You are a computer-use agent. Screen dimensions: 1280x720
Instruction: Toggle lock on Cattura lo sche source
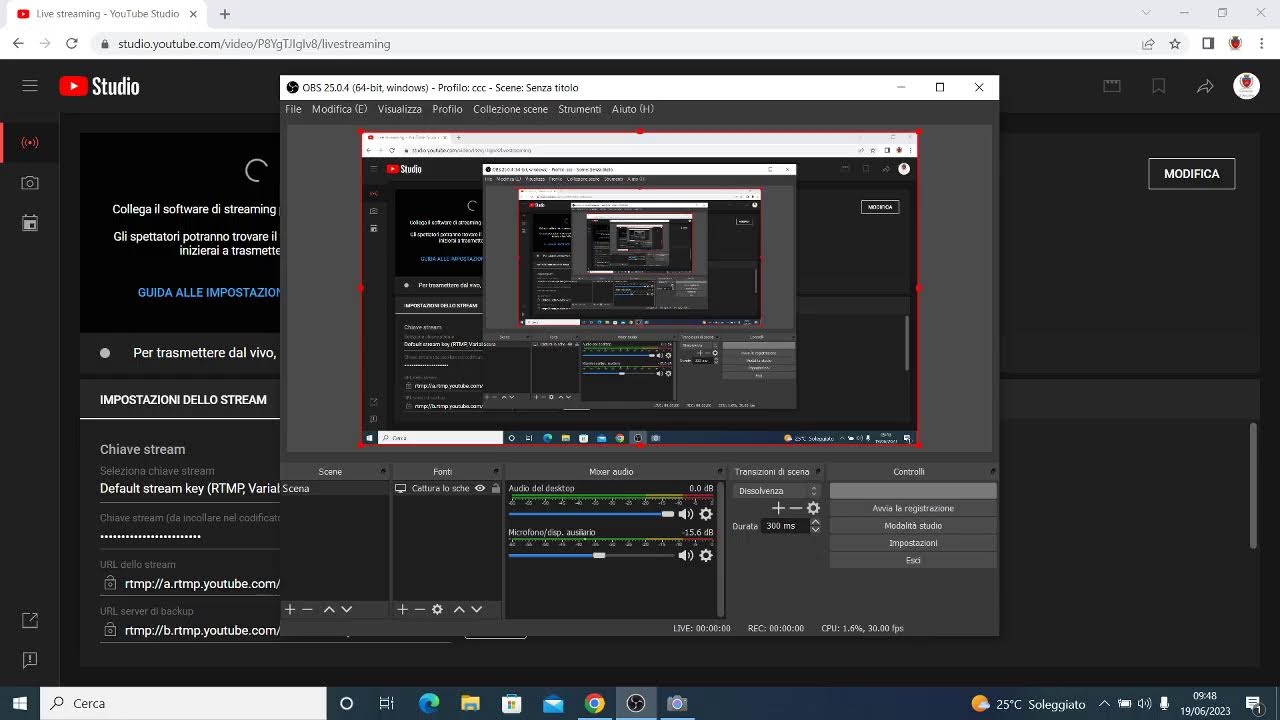click(495, 488)
